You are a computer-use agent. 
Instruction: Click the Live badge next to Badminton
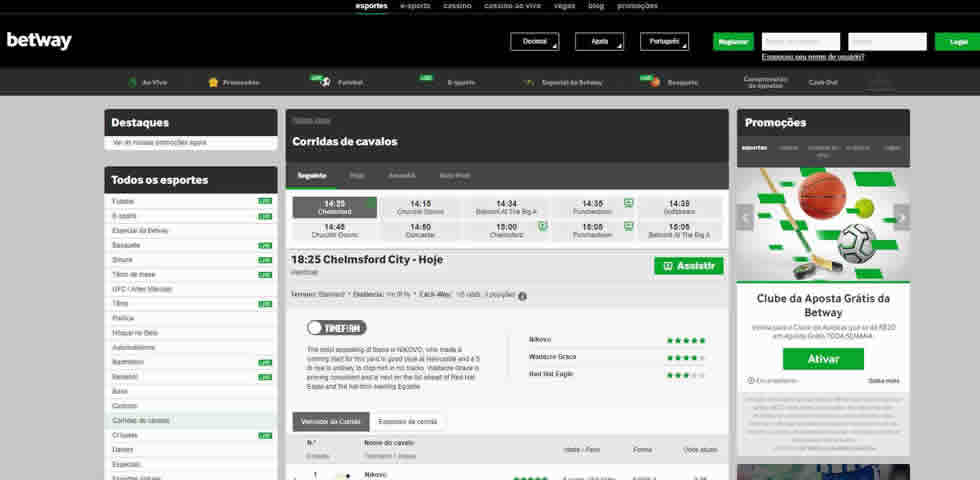point(265,362)
